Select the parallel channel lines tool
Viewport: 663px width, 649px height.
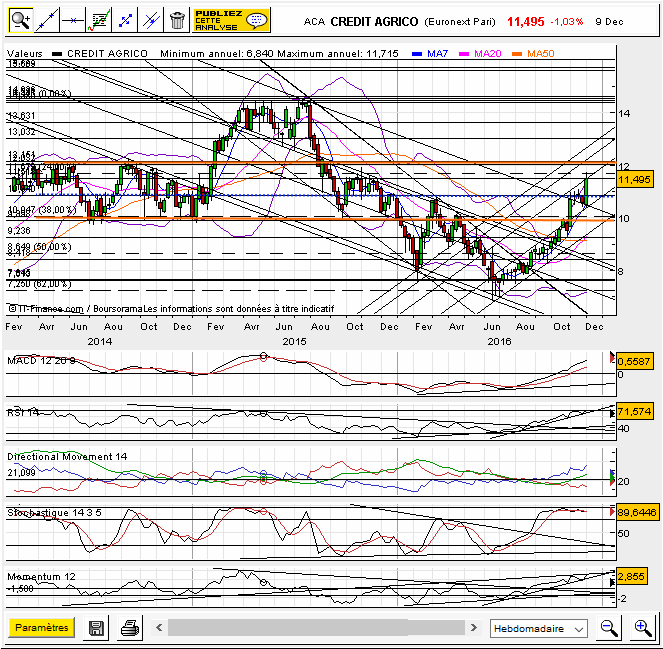pos(151,19)
